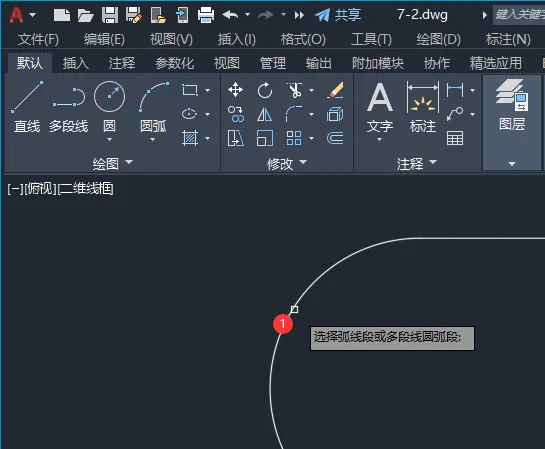The image size is (545, 449).
Task: Click the [二维线框] visual style control
Action: click(86, 189)
